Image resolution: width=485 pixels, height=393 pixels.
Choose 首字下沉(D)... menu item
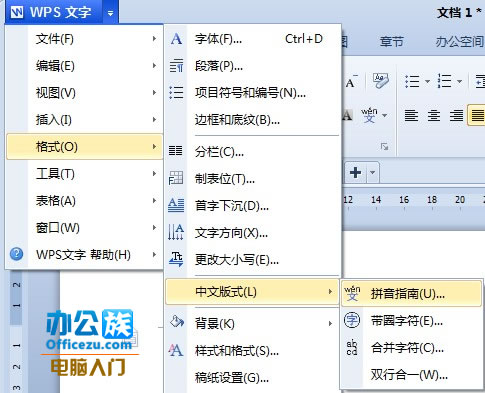tap(253, 206)
